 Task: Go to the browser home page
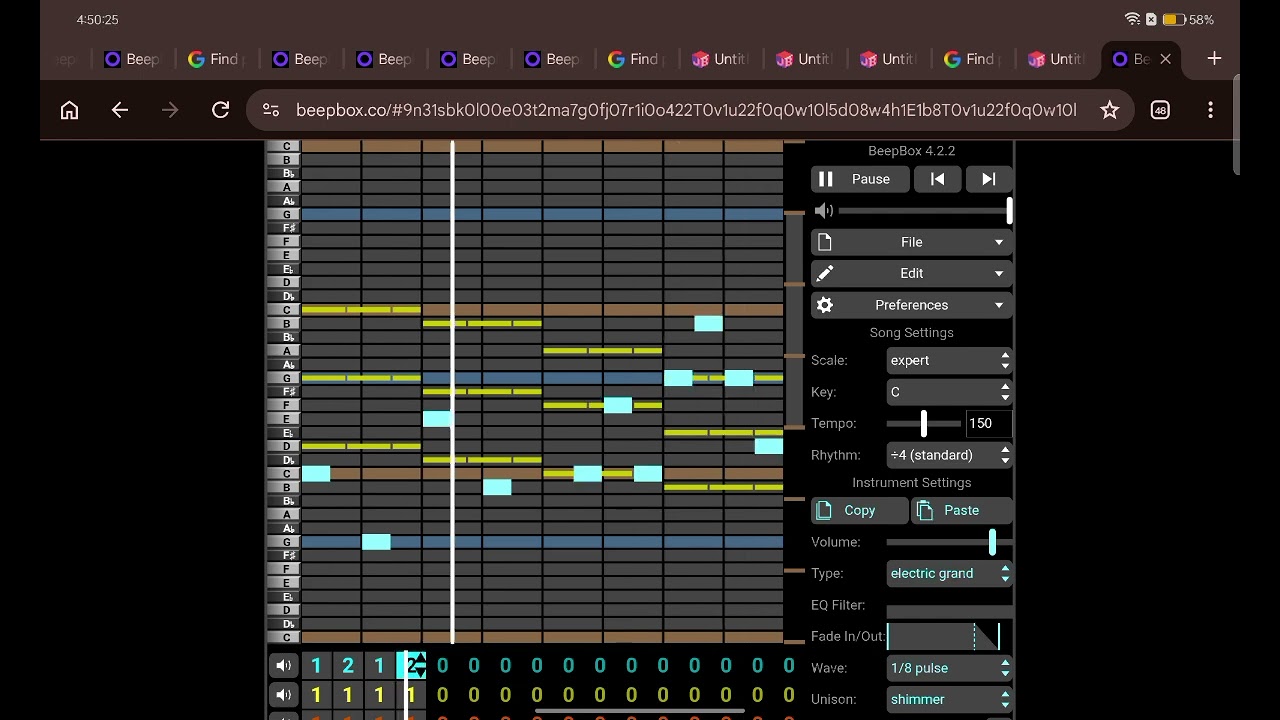click(x=69, y=110)
